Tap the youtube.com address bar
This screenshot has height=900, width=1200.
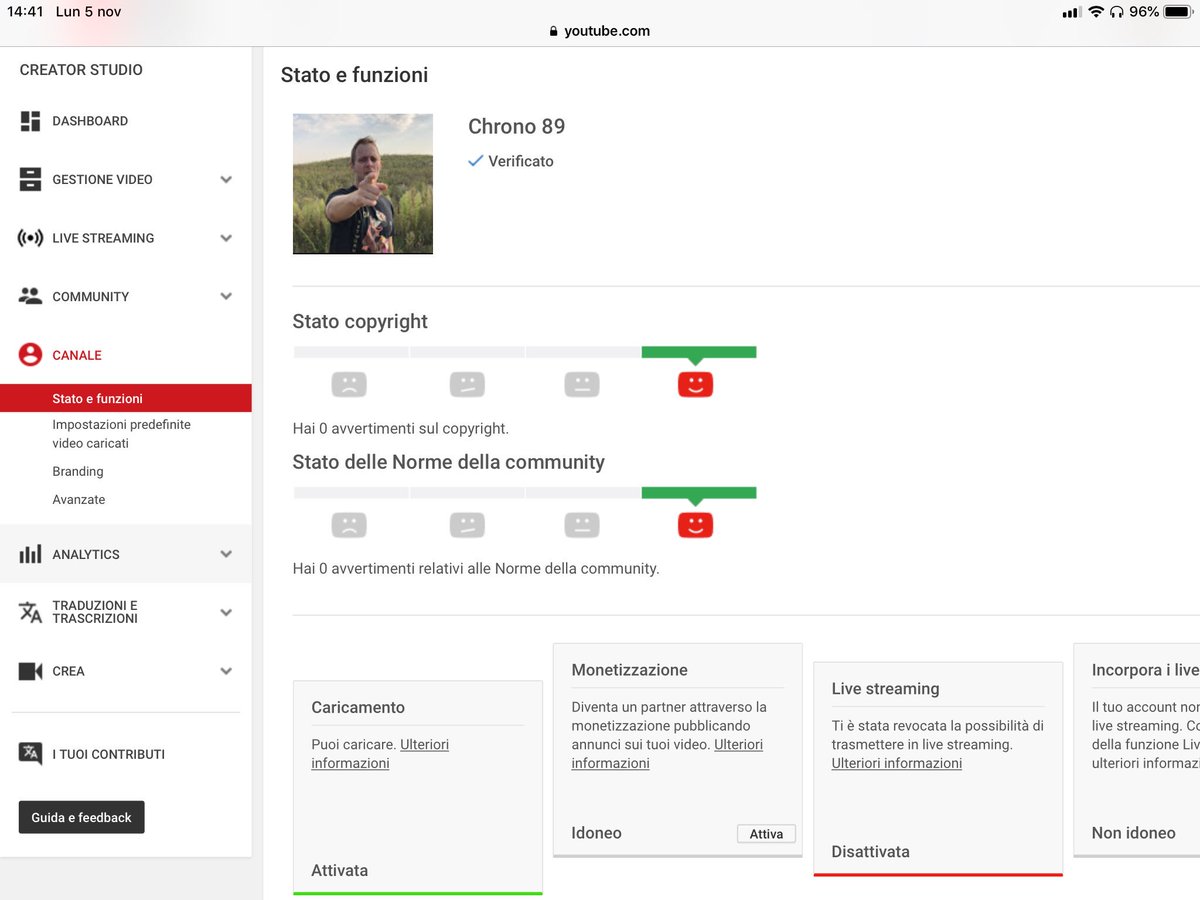pyautogui.click(x=600, y=31)
